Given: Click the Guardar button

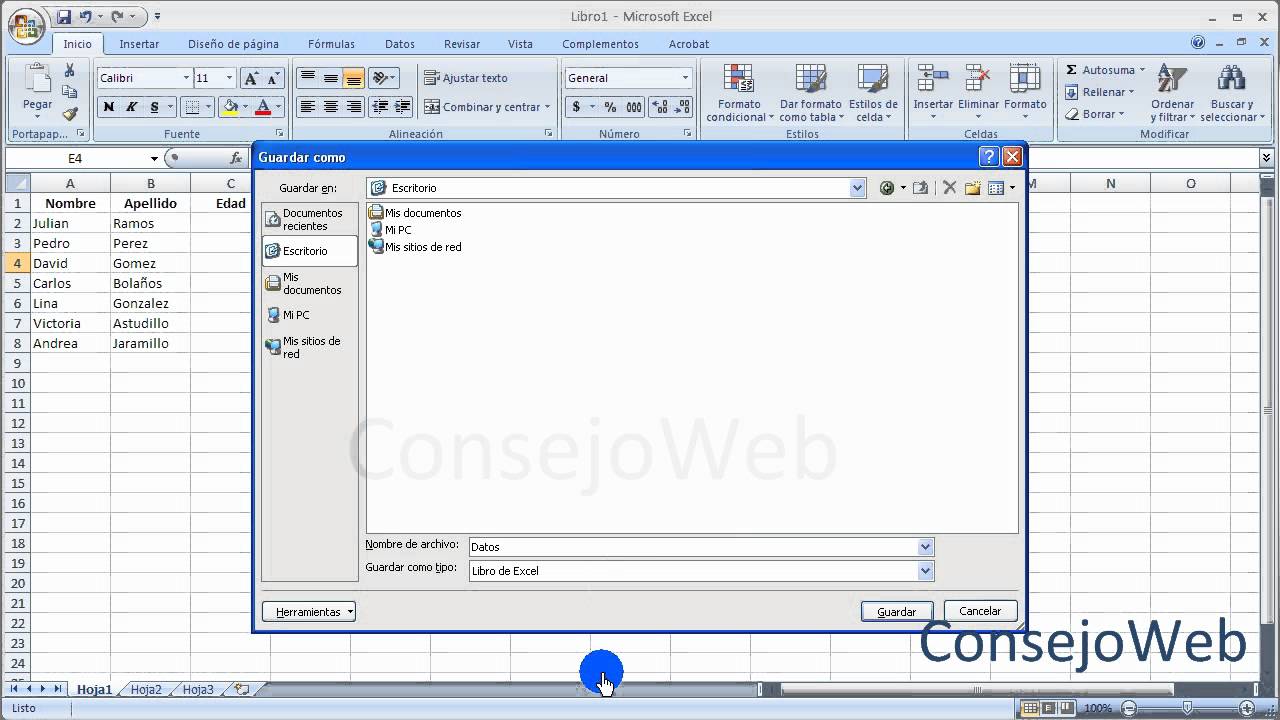Looking at the screenshot, I should [x=896, y=612].
